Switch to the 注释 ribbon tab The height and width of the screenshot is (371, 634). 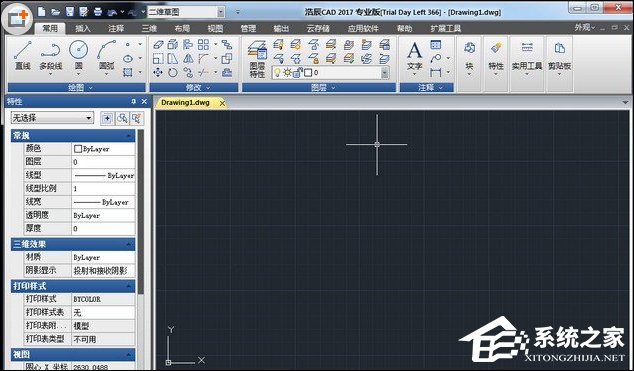116,28
